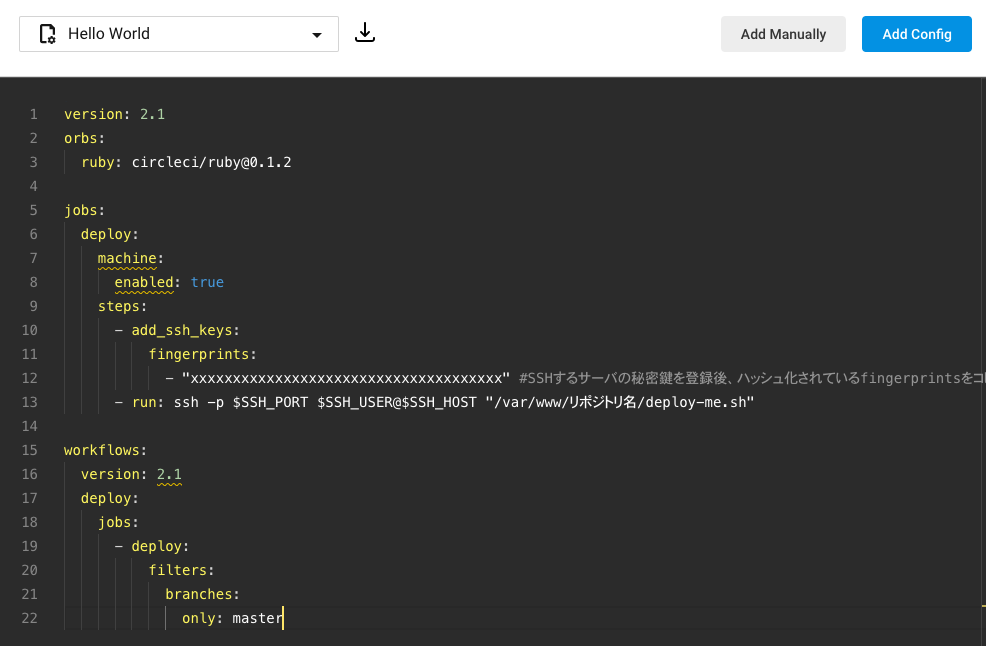The width and height of the screenshot is (986, 646).
Task: Click the 'version: 2.1' text on line 1
Action: (x=114, y=114)
